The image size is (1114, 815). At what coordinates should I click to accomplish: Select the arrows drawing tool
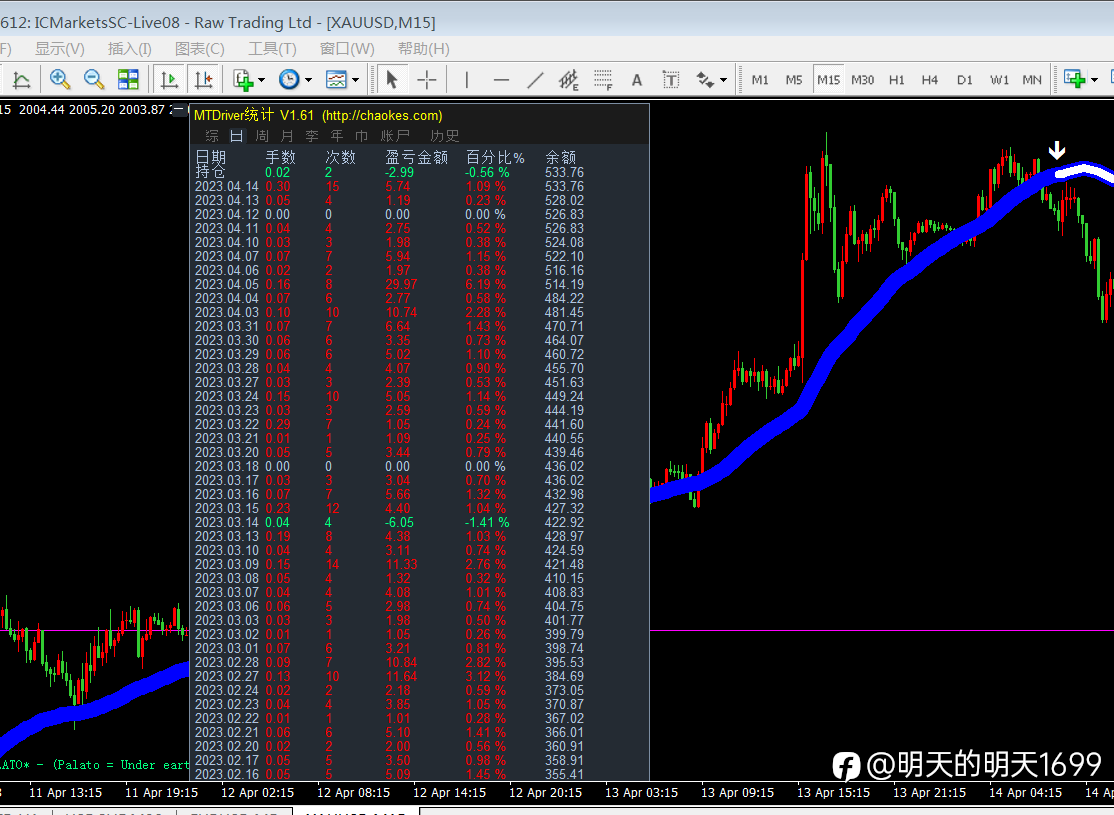tap(705, 80)
